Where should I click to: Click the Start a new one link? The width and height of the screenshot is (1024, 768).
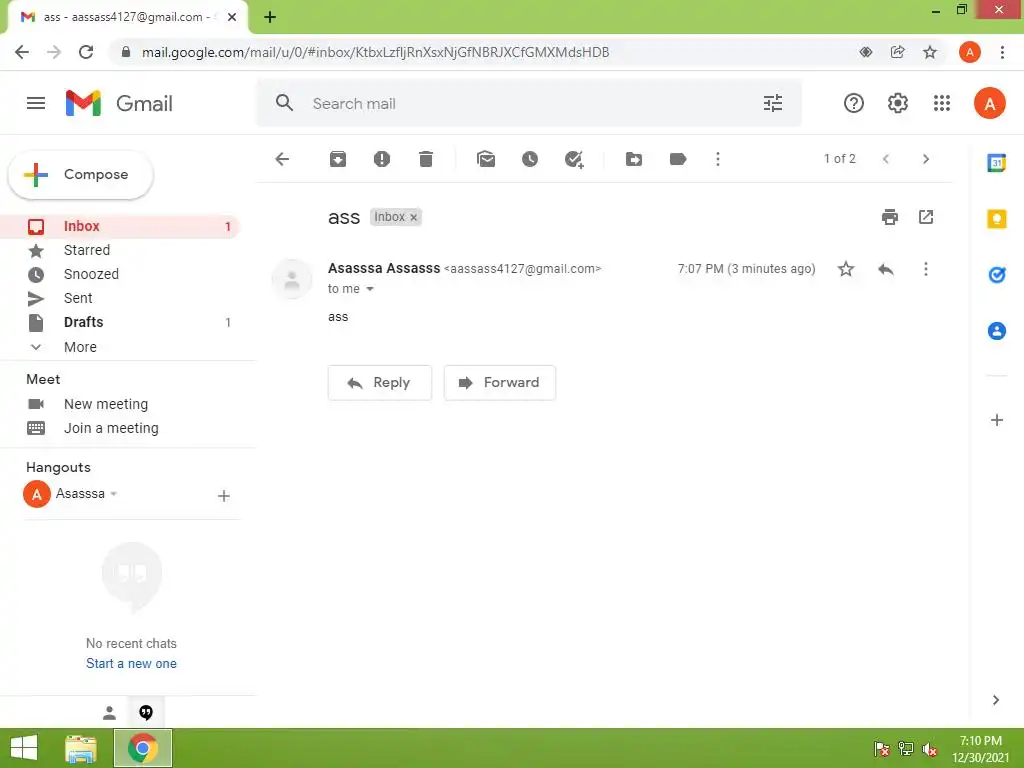[131, 664]
